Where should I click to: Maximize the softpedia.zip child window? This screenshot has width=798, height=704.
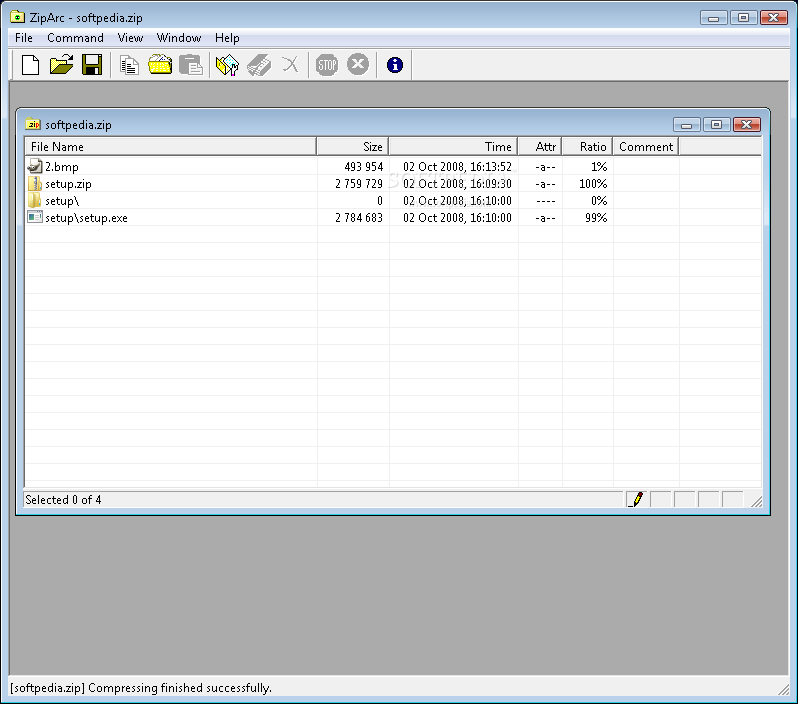717,125
